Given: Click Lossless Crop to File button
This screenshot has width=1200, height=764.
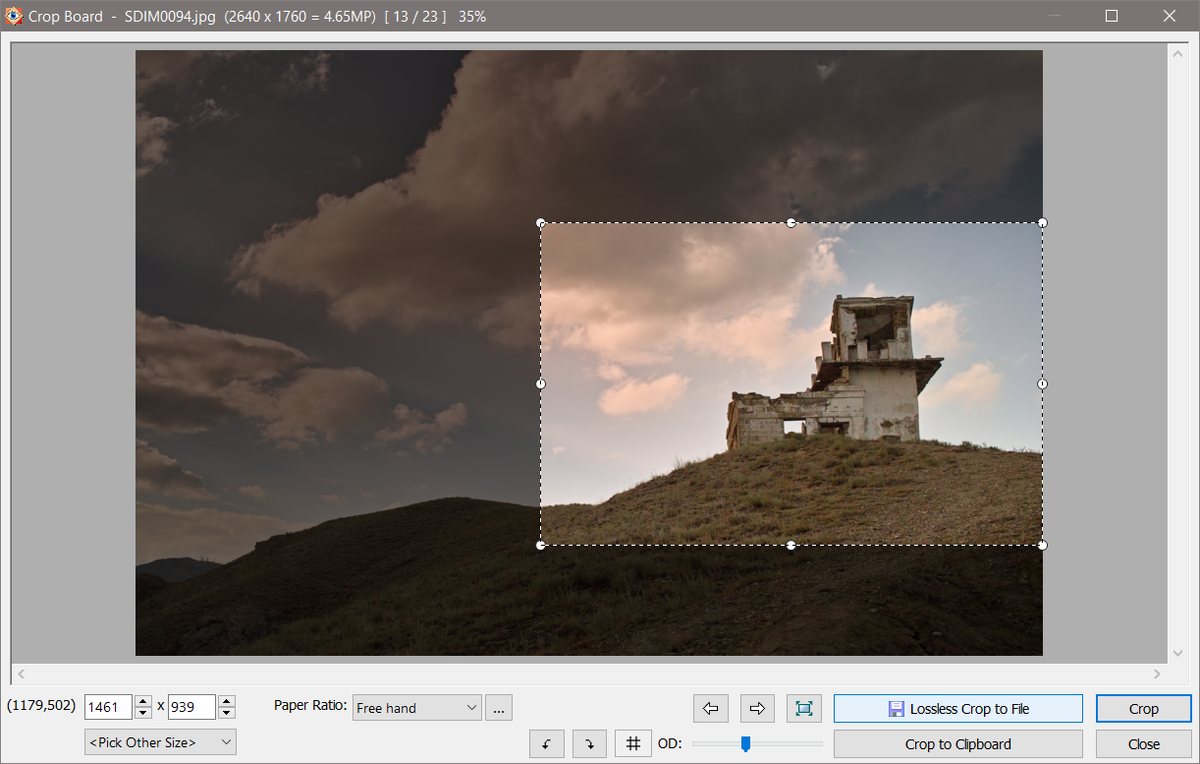Looking at the screenshot, I should [958, 708].
